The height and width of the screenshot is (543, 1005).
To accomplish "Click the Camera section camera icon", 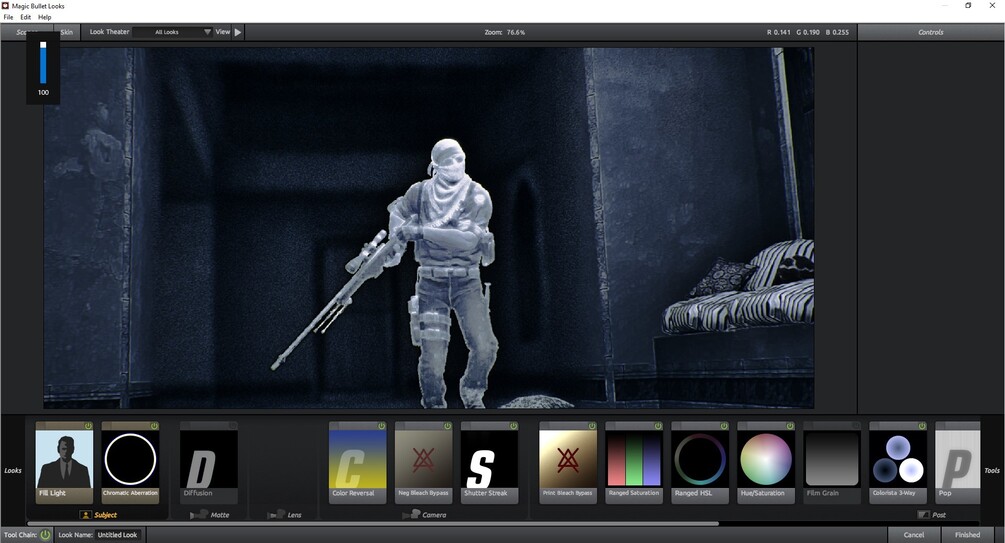I will coord(411,515).
